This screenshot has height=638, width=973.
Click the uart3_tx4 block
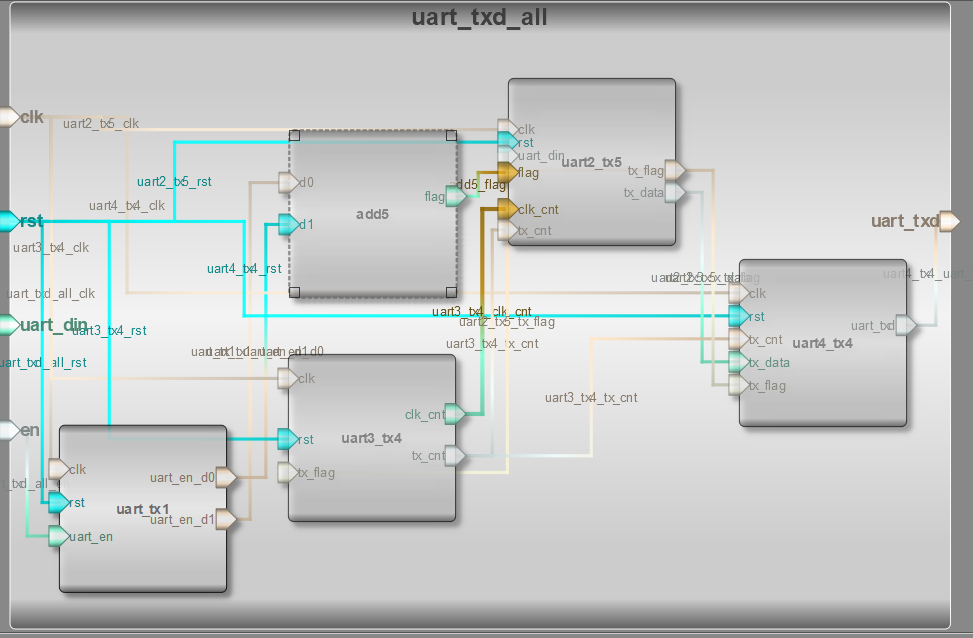pos(370,437)
